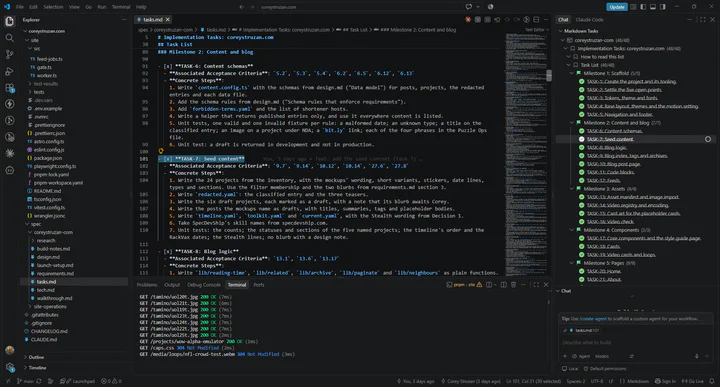Image resolution: width=720 pixels, height=387 pixels.
Task: Close the tasks.md editor tab
Action: pos(168,20)
